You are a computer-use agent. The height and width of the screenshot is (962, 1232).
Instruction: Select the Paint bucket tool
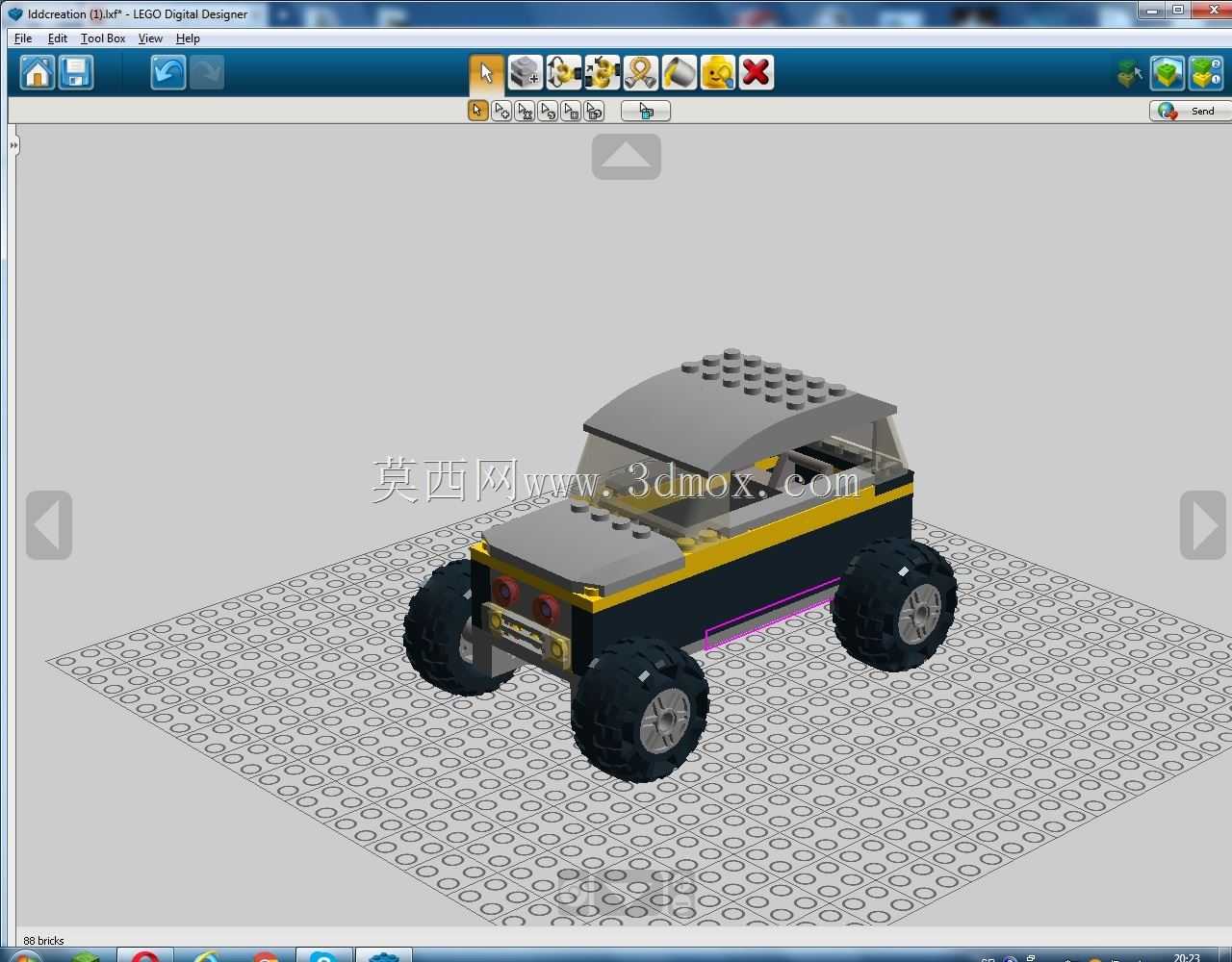click(679, 72)
